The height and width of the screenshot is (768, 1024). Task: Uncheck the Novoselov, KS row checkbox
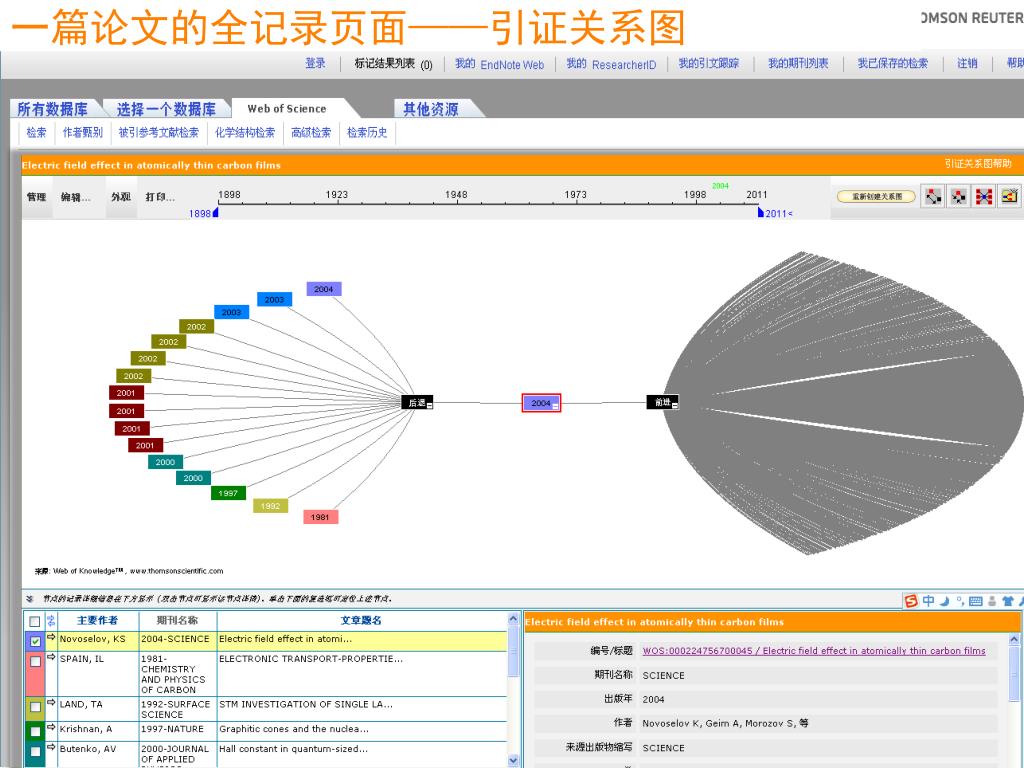(35, 641)
